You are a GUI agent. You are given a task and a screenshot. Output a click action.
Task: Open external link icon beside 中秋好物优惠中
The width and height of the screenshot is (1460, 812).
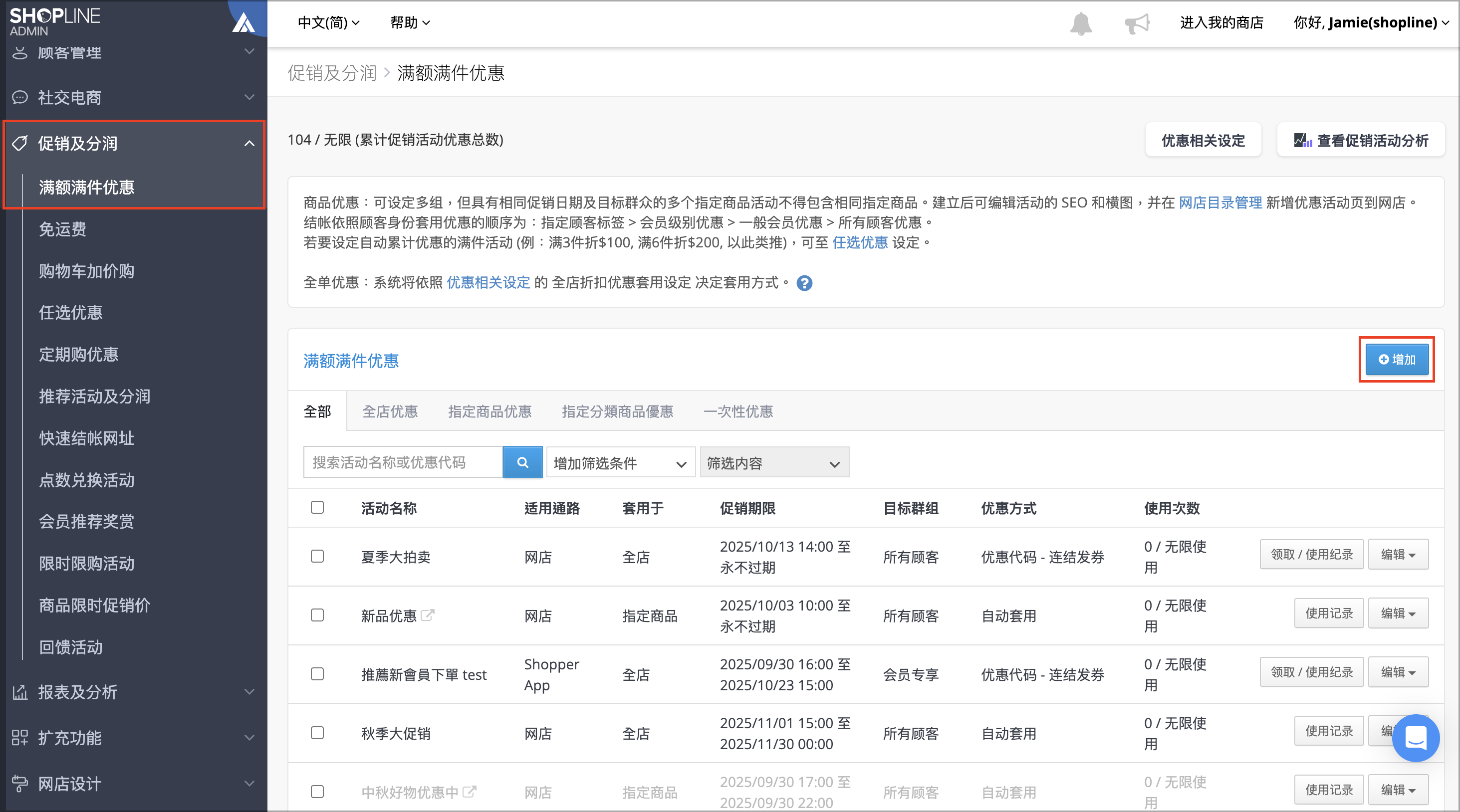[469, 791]
